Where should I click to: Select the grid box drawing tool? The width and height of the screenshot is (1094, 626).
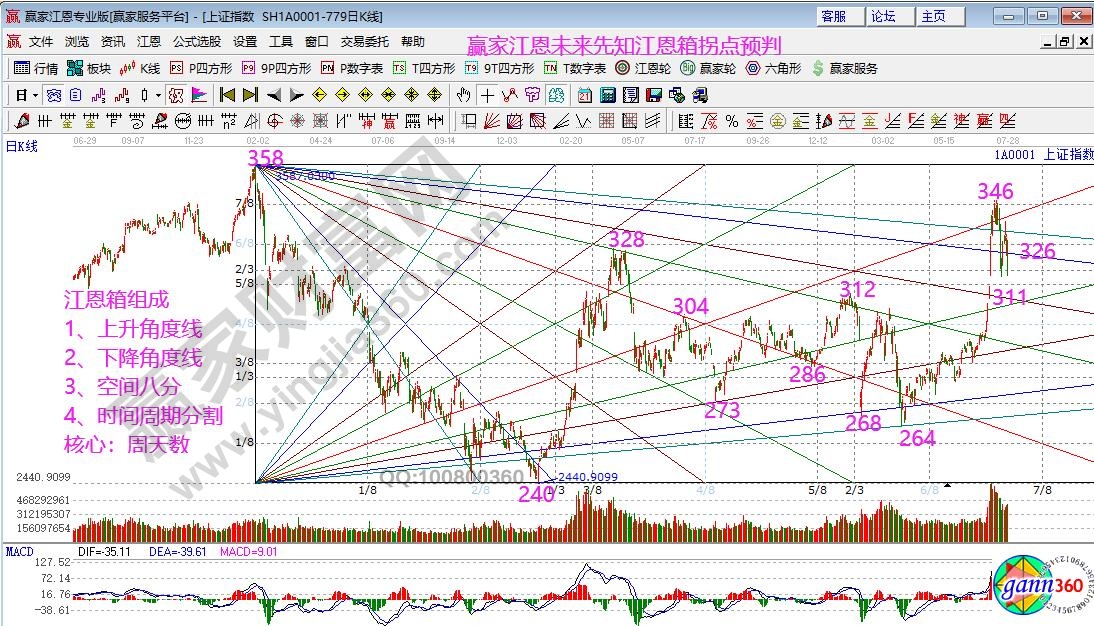606,121
